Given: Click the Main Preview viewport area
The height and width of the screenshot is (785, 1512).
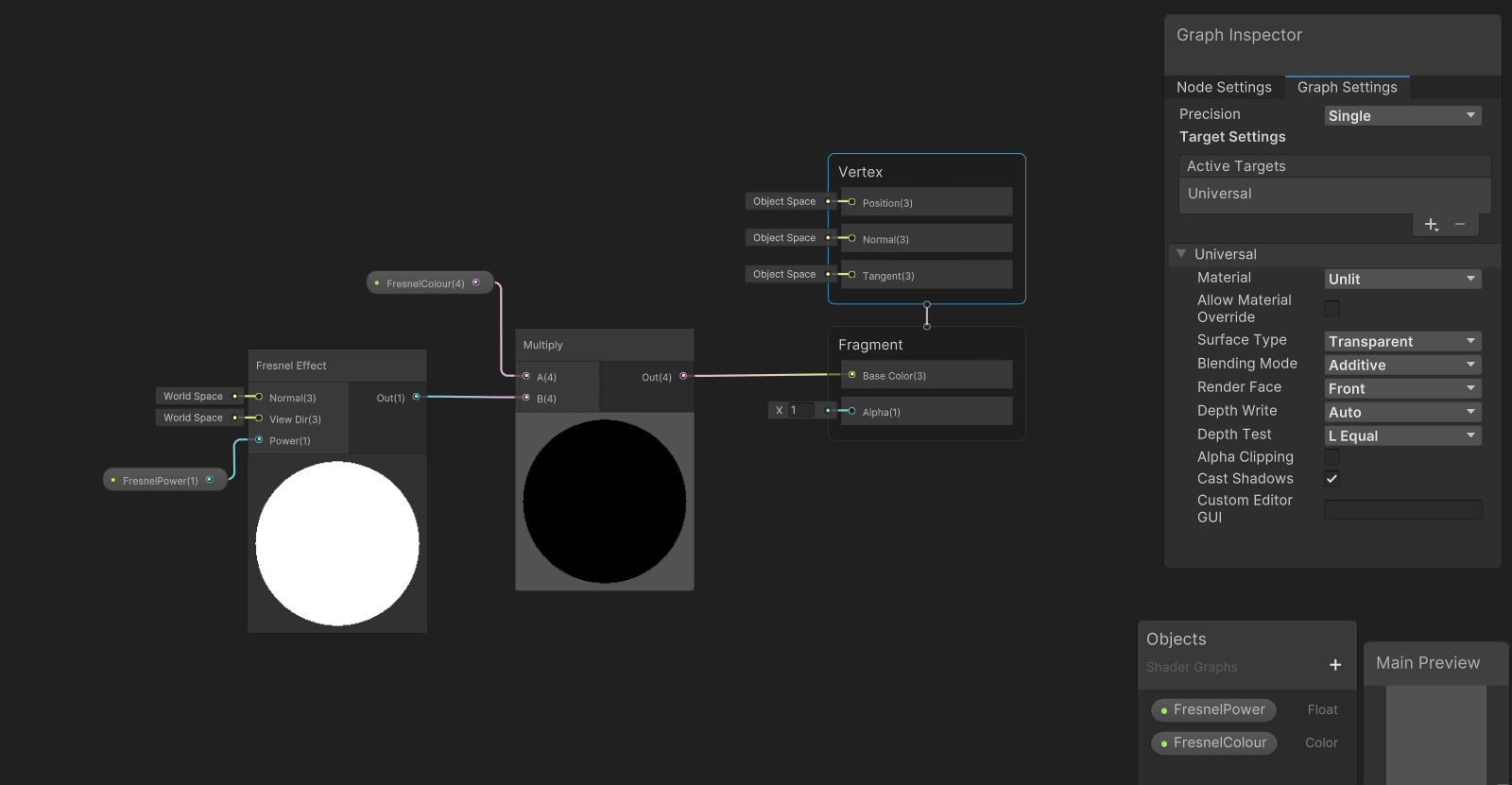Looking at the screenshot, I should point(1436,735).
